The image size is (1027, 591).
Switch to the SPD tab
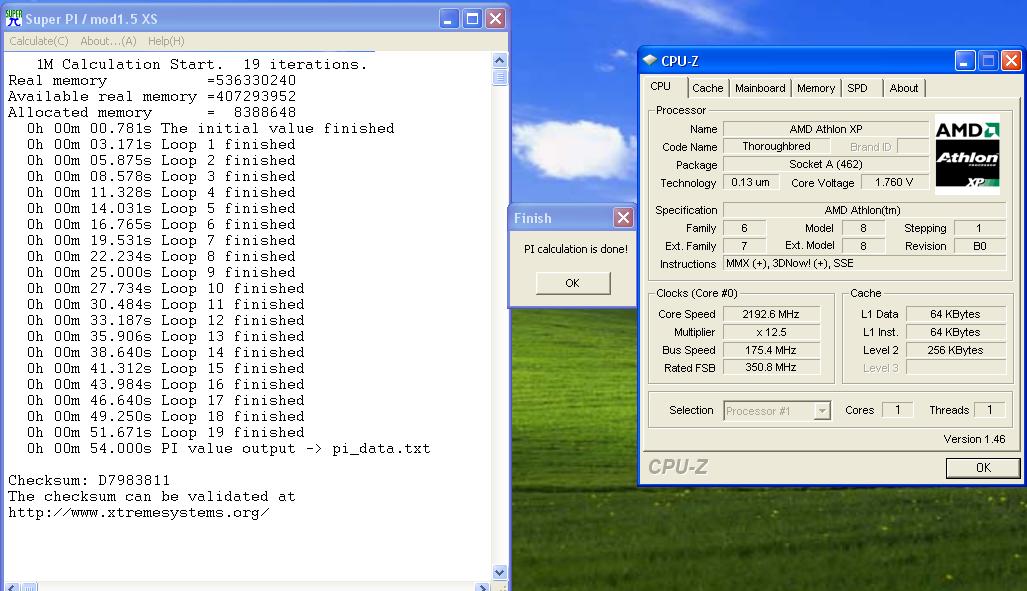(857, 88)
